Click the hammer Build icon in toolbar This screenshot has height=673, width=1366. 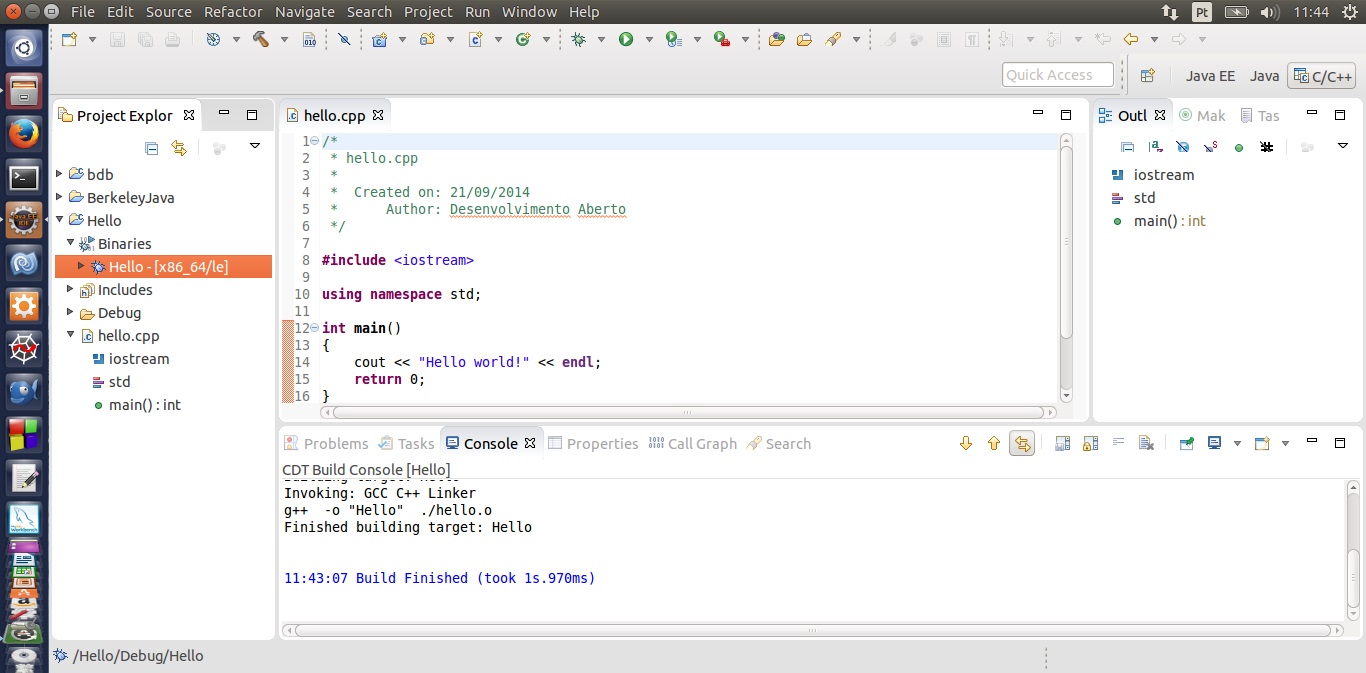pos(260,39)
